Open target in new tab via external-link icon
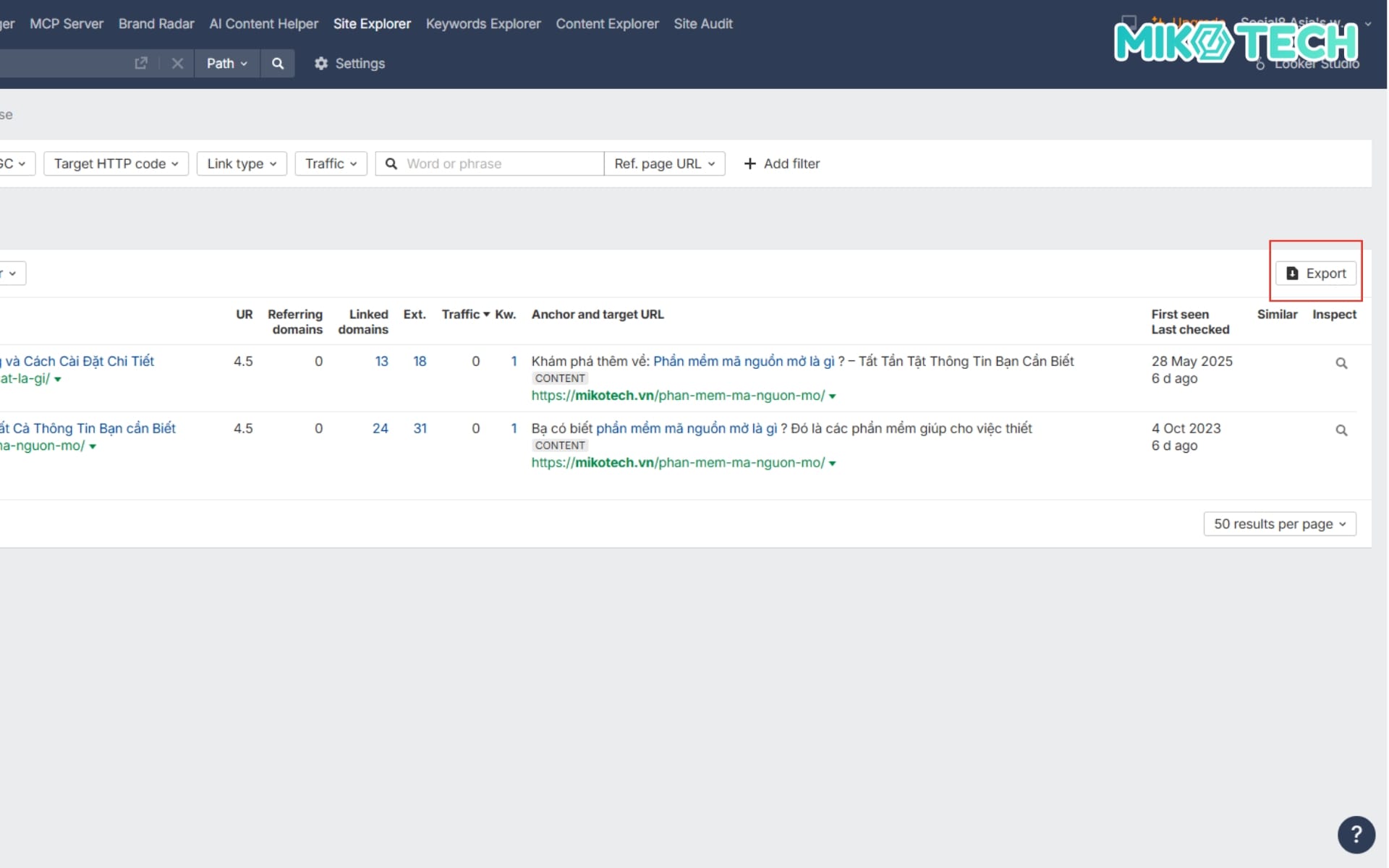Viewport: 1389px width, 868px height. tap(141, 64)
